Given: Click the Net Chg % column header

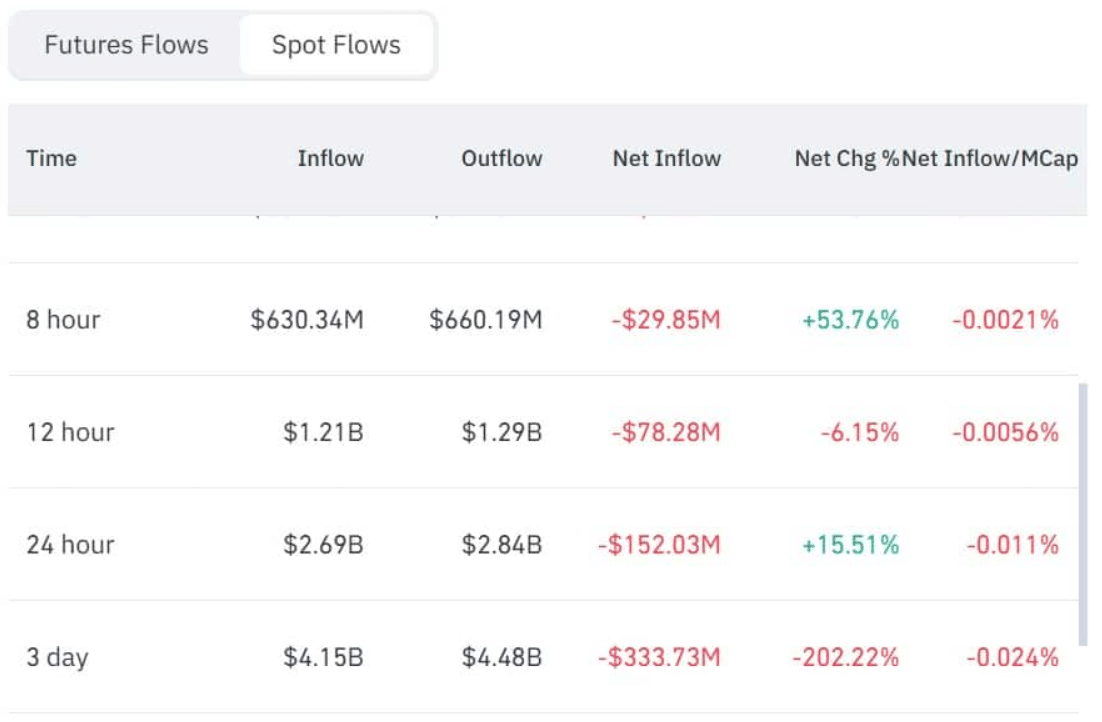Looking at the screenshot, I should coord(847,158).
